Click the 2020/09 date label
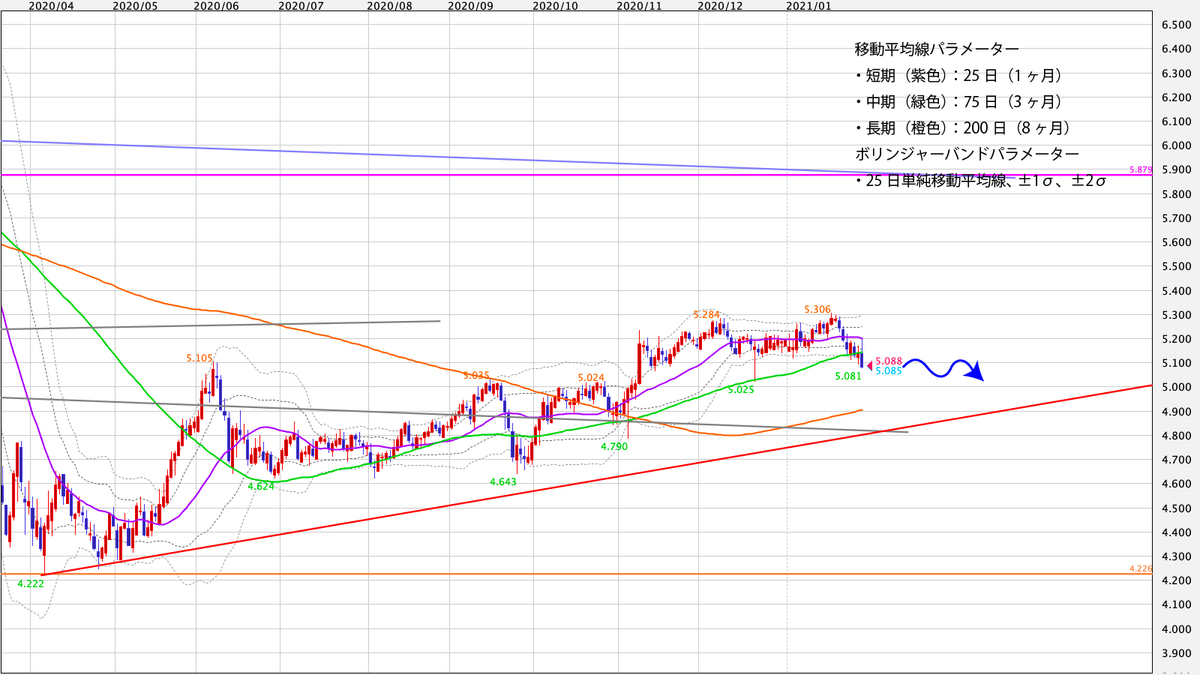Screen dimensions: 1200x675 pyautogui.click(x=470, y=5)
